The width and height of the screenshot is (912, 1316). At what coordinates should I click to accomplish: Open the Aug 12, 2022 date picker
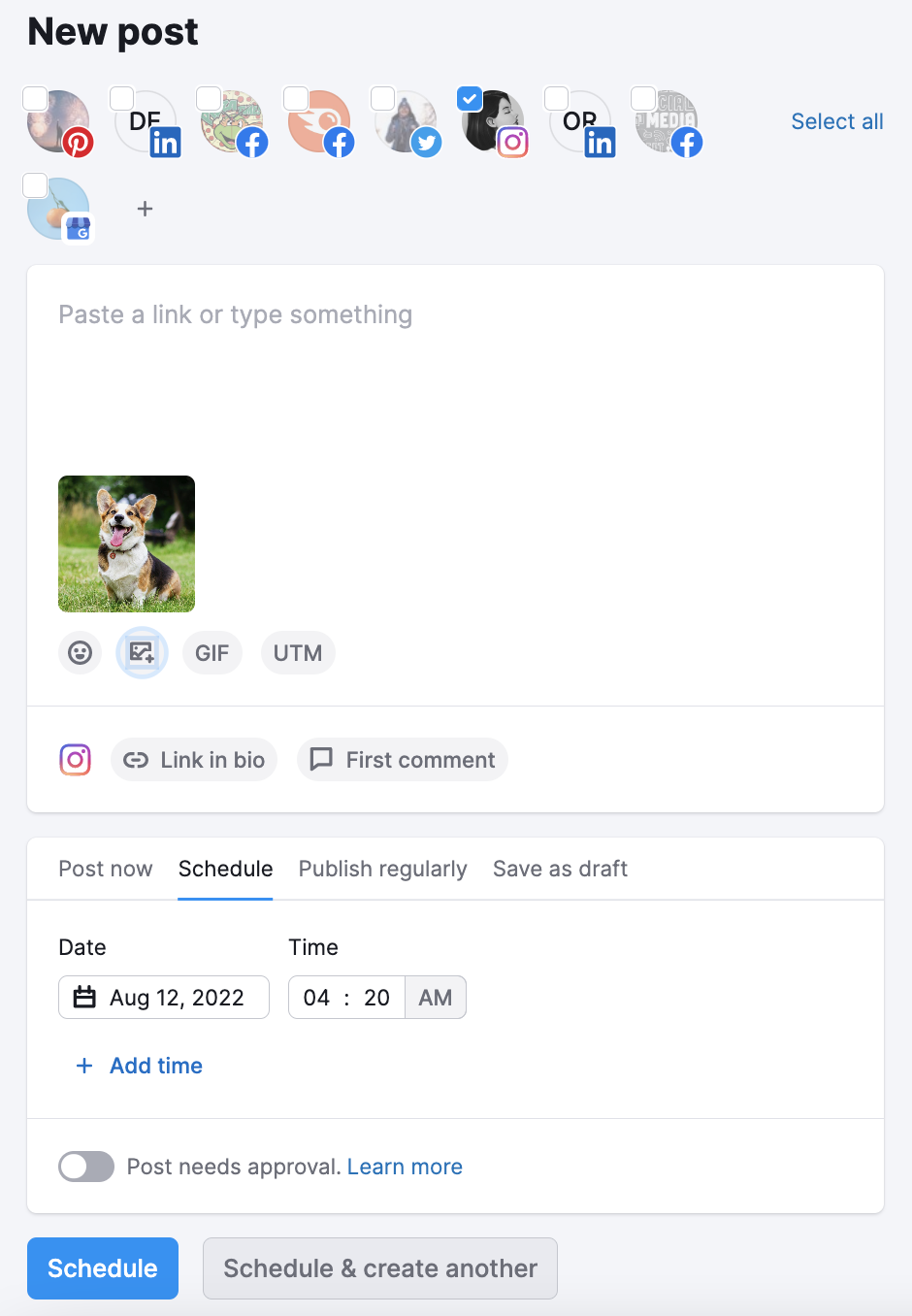pos(164,998)
